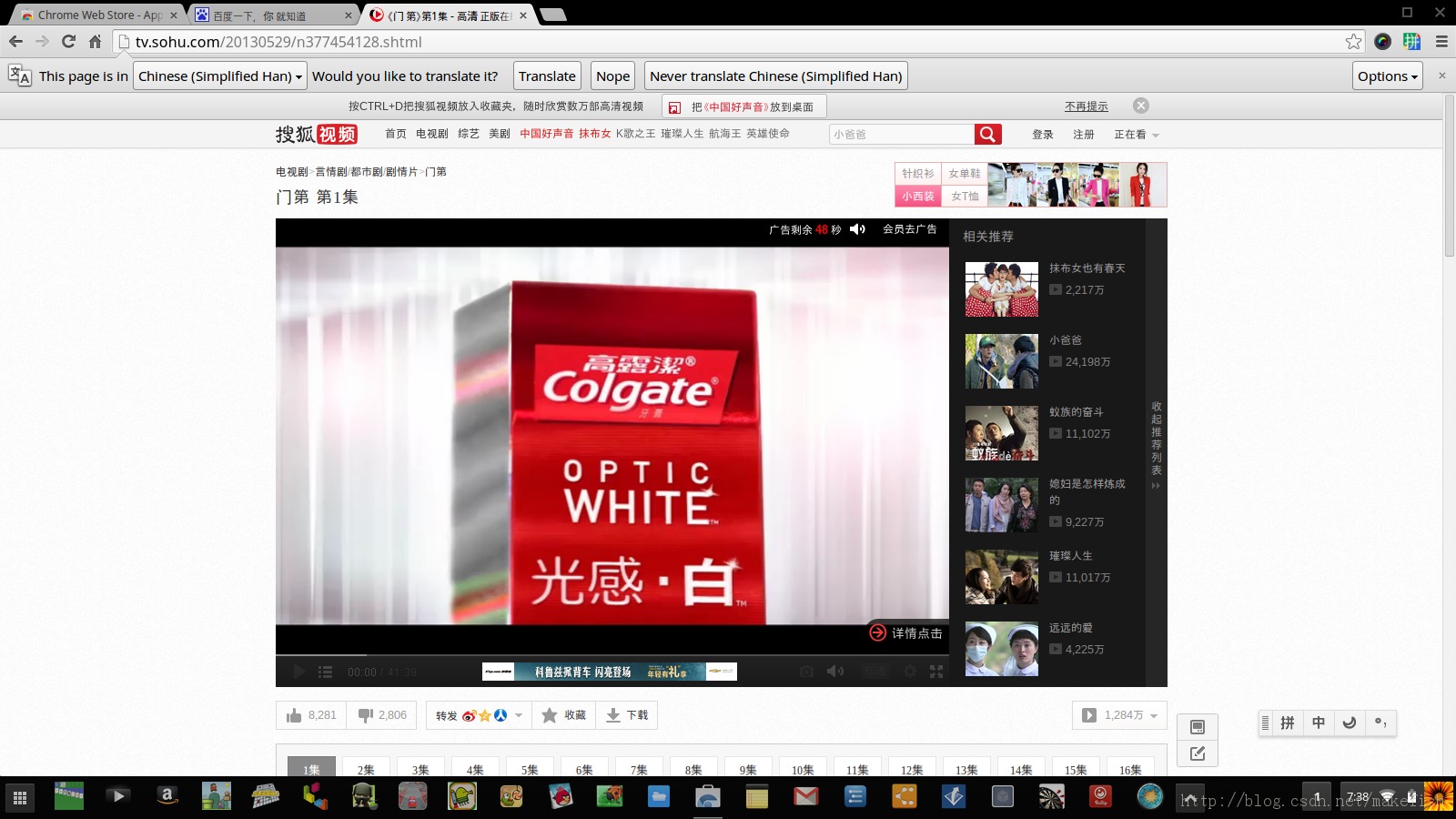Click the 详情点击 arrow icon on ad
Screen dimensions: 1456x819
878,632
